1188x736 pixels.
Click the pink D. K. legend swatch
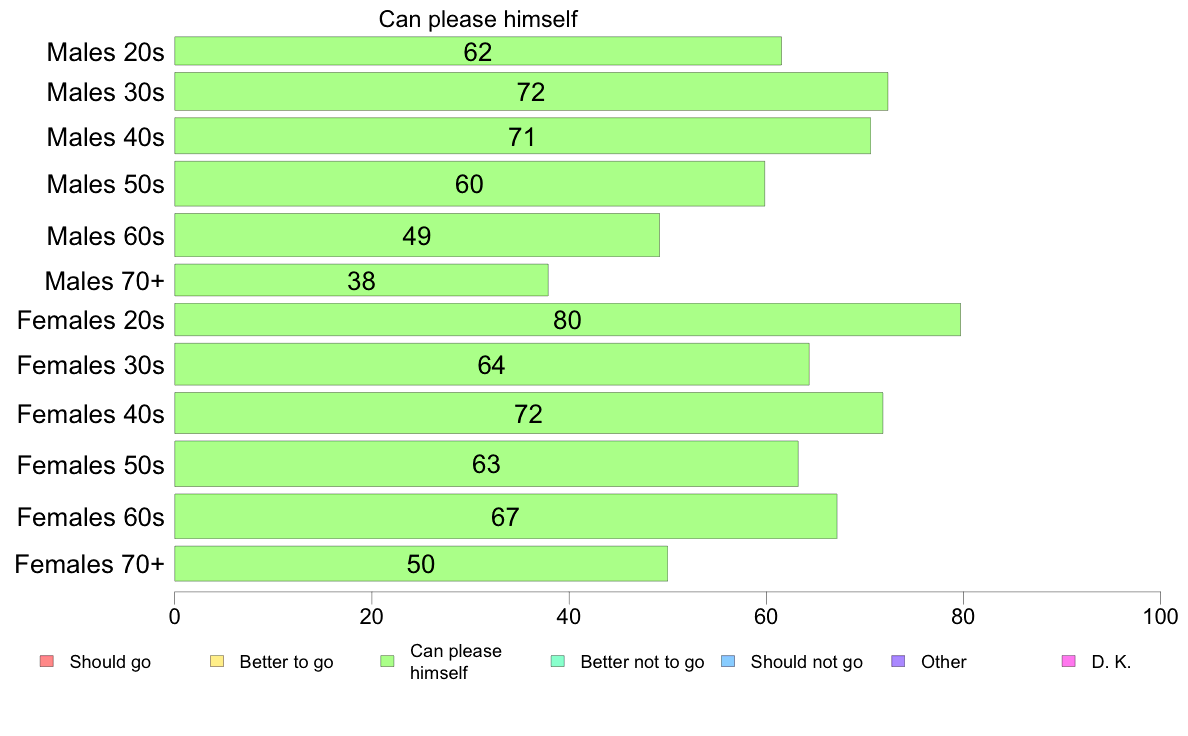1069,661
